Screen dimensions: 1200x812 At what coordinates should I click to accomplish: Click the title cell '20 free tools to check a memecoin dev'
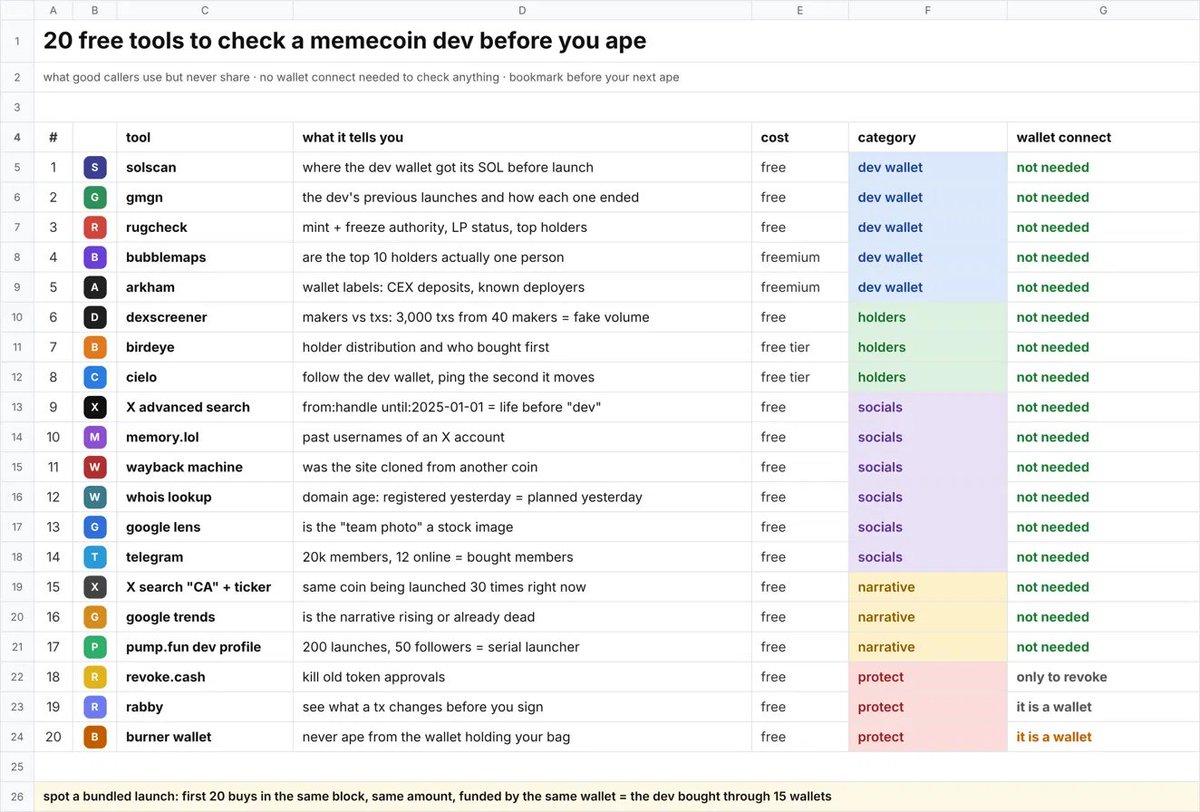(345, 41)
